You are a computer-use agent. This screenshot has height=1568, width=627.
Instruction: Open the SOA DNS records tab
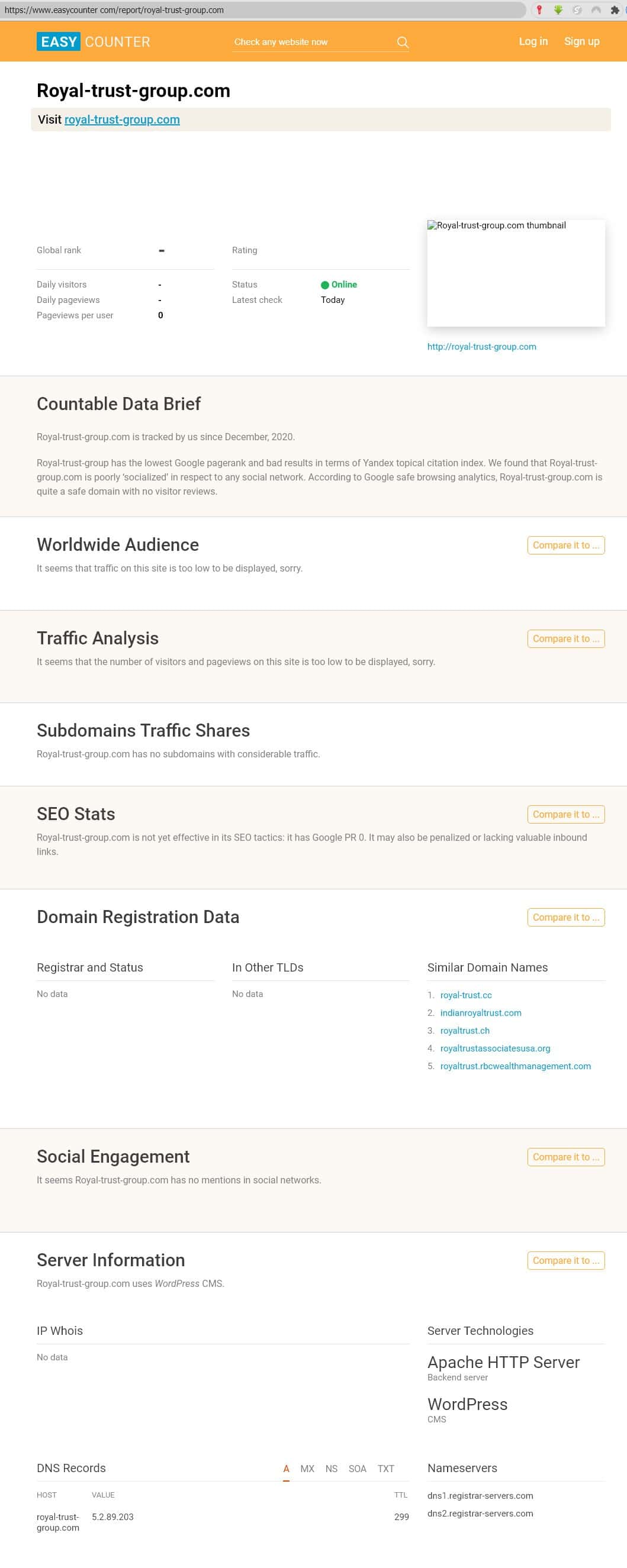(x=357, y=1468)
